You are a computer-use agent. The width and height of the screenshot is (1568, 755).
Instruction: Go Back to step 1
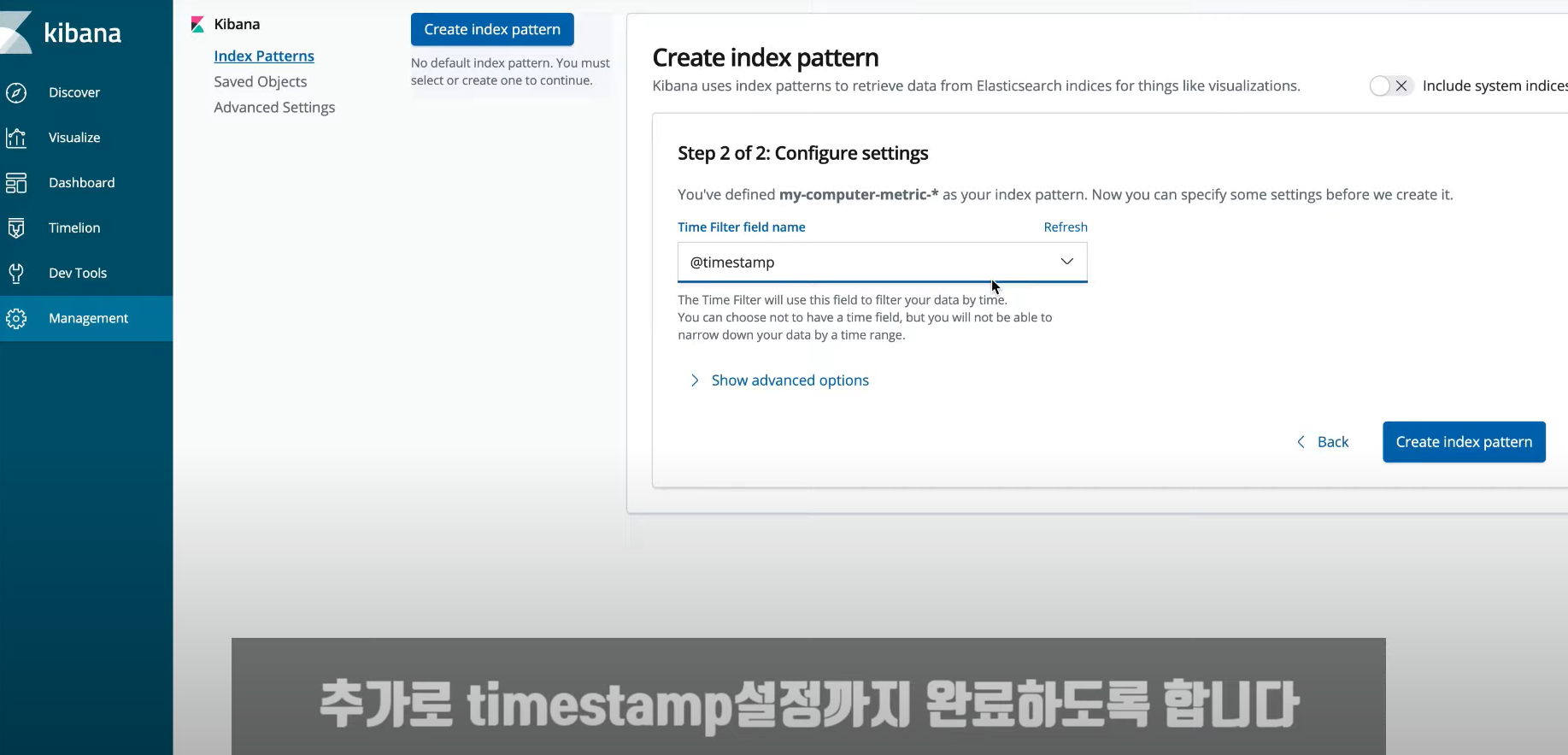pos(1323,442)
